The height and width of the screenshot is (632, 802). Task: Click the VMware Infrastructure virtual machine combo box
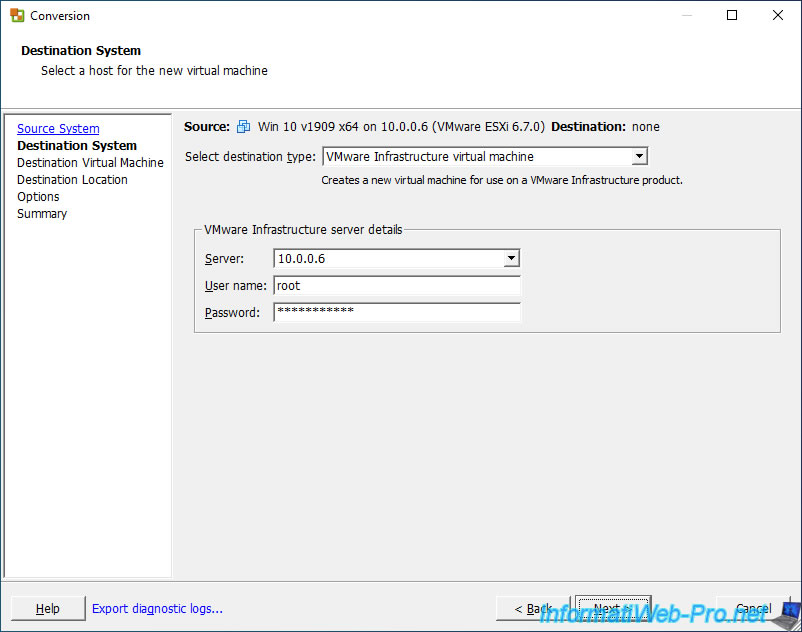tap(485, 156)
